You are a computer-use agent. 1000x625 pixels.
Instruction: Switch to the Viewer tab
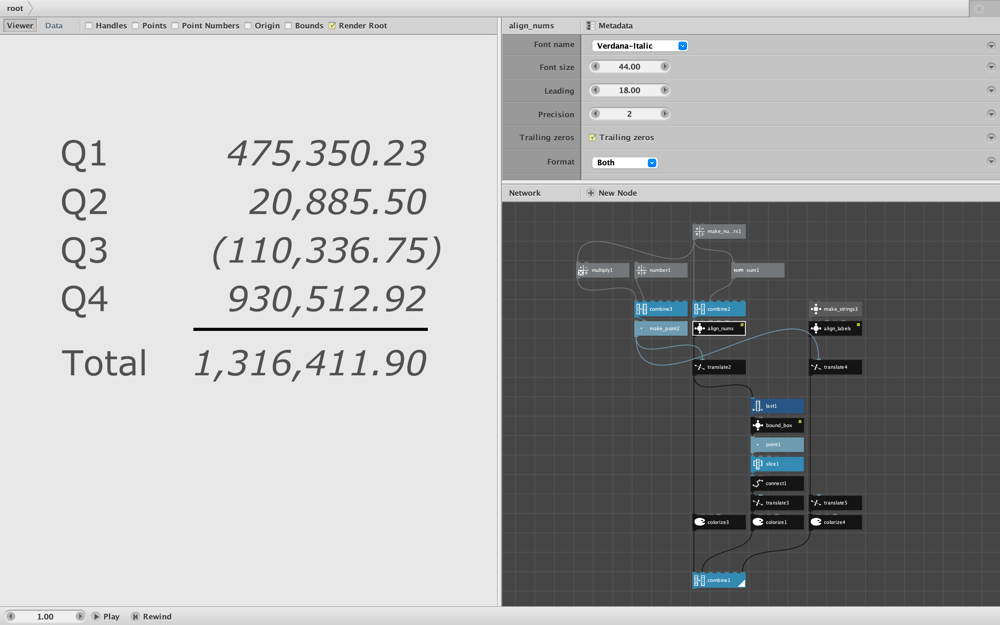click(20, 26)
